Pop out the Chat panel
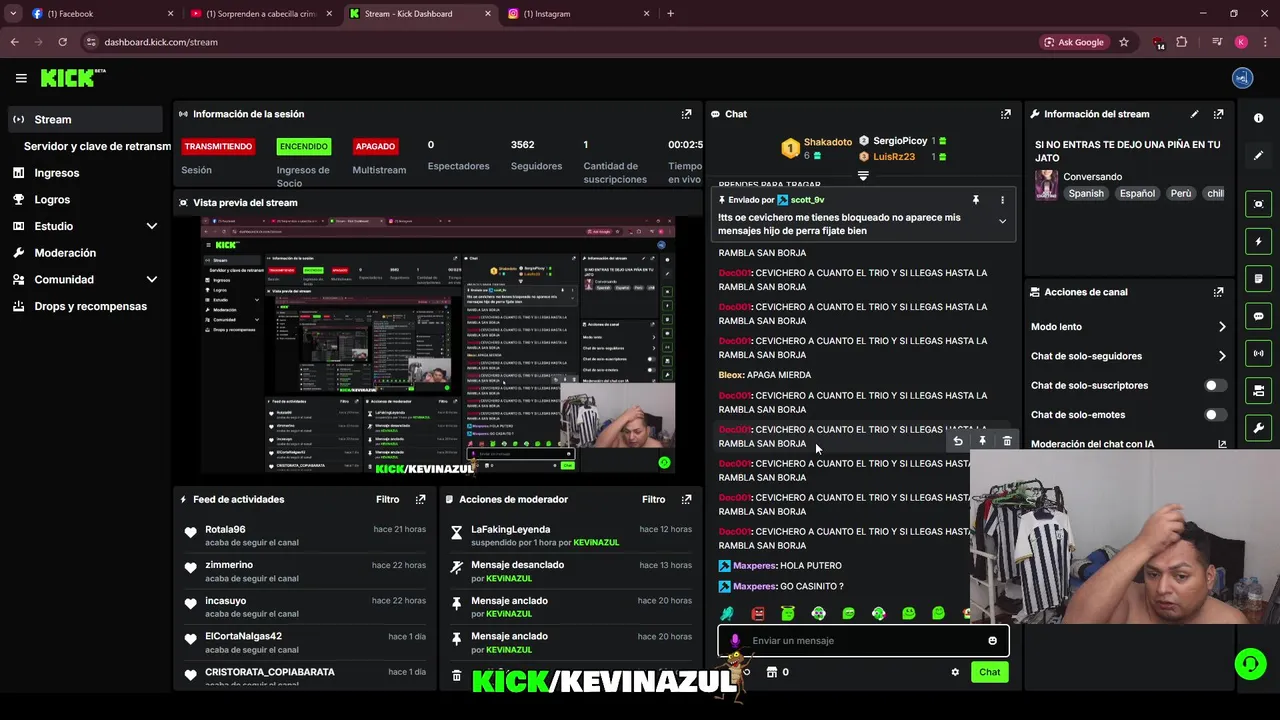Image resolution: width=1280 pixels, height=720 pixels. [x=1006, y=114]
